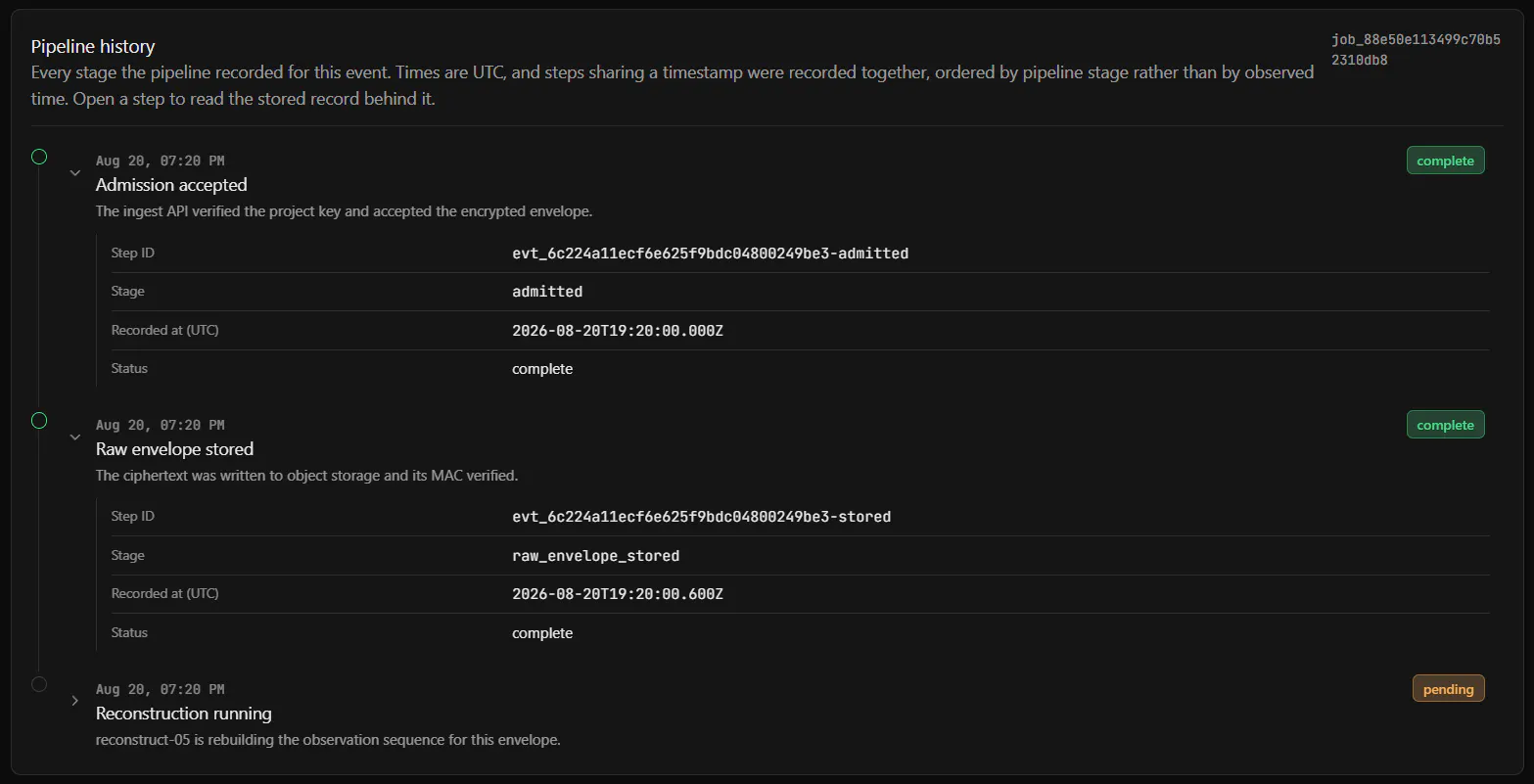Click the Stage value admitted
Image resolution: width=1534 pixels, height=784 pixels.
click(x=547, y=292)
